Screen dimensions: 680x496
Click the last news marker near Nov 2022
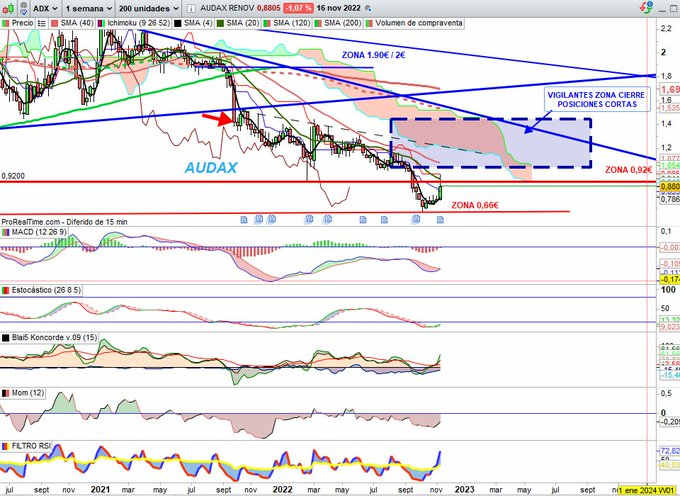tap(440, 220)
